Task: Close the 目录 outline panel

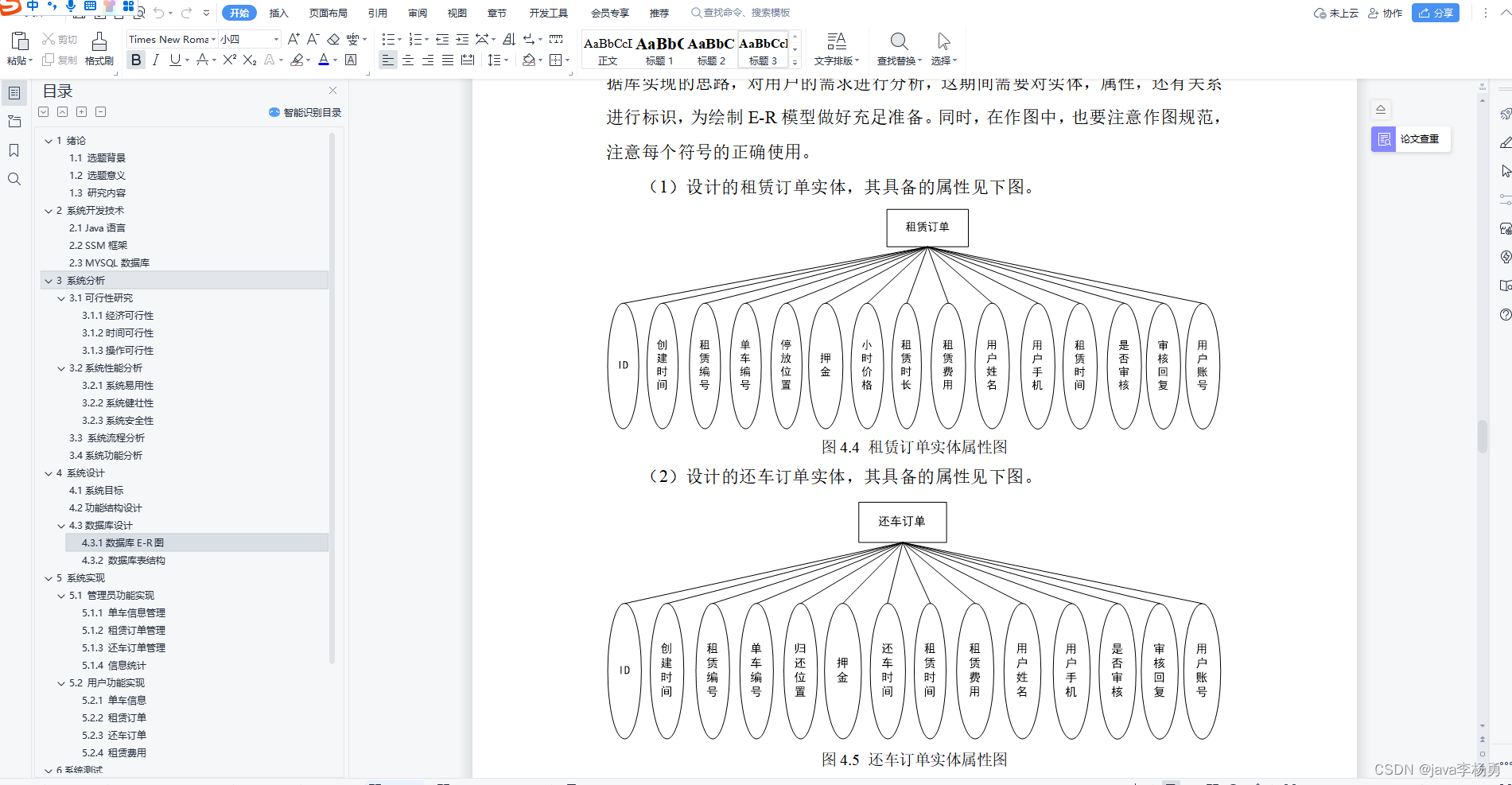Action: click(332, 91)
